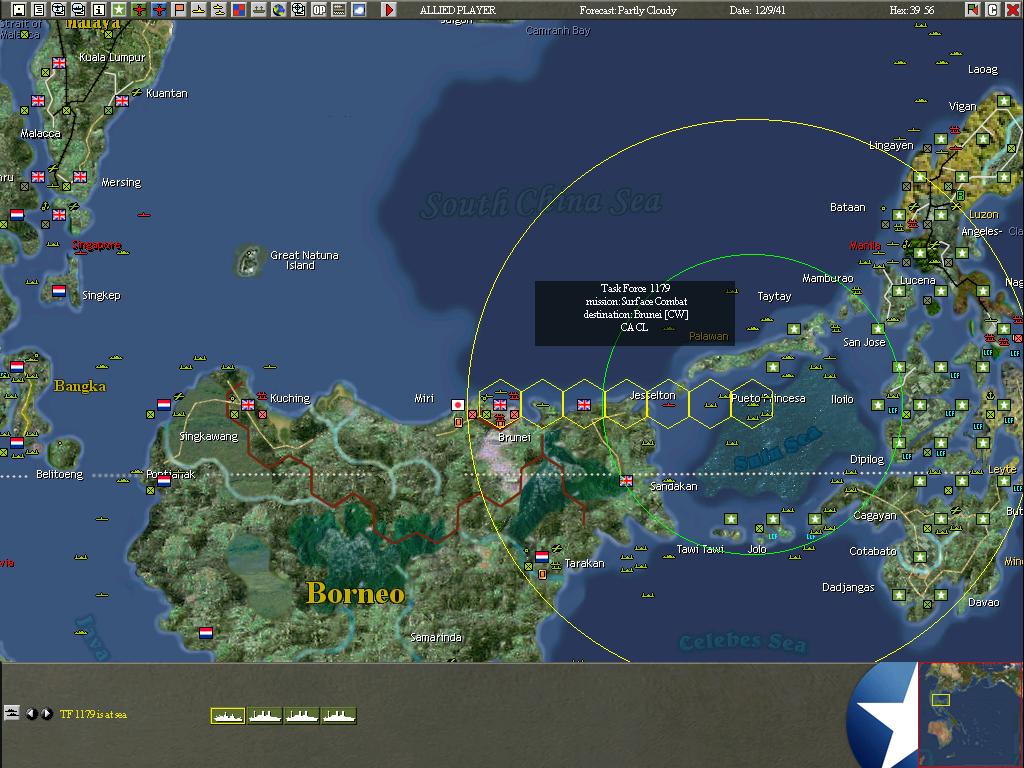Screen dimensions: 1024x768
Task: Click the green and red flag icon
Action: (x=972, y=9)
